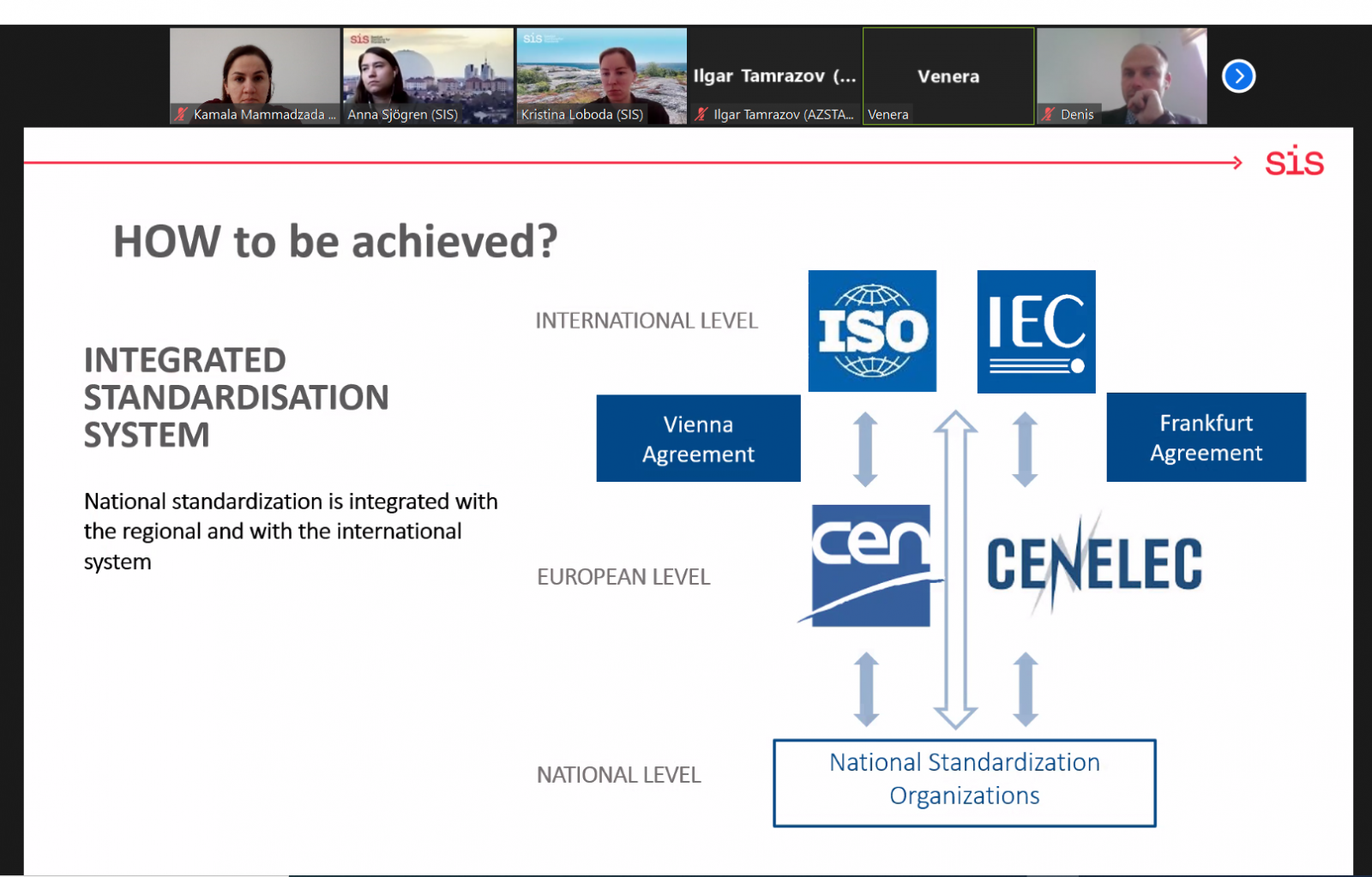The width and height of the screenshot is (1372, 877).
Task: Click the 'INTERNATIONAL LEVEL' label
Action: click(x=647, y=321)
